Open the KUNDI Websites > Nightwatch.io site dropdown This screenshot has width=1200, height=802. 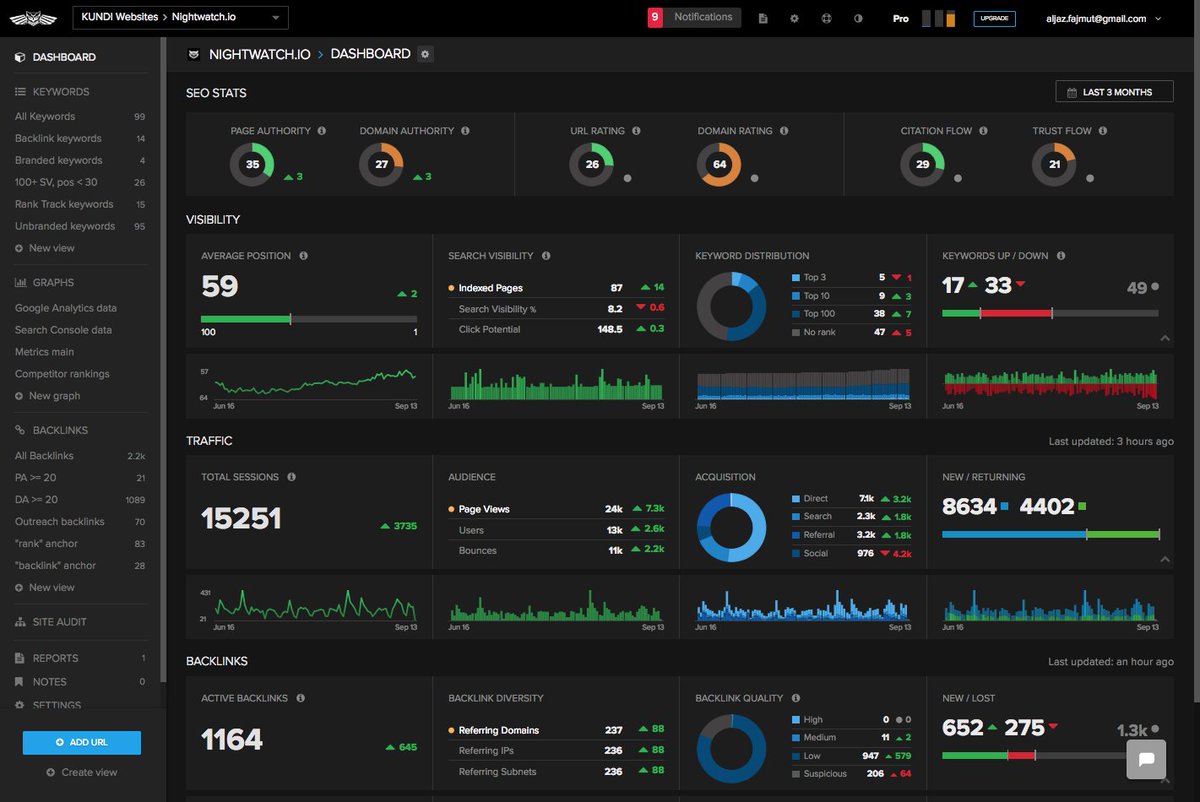tap(180, 17)
